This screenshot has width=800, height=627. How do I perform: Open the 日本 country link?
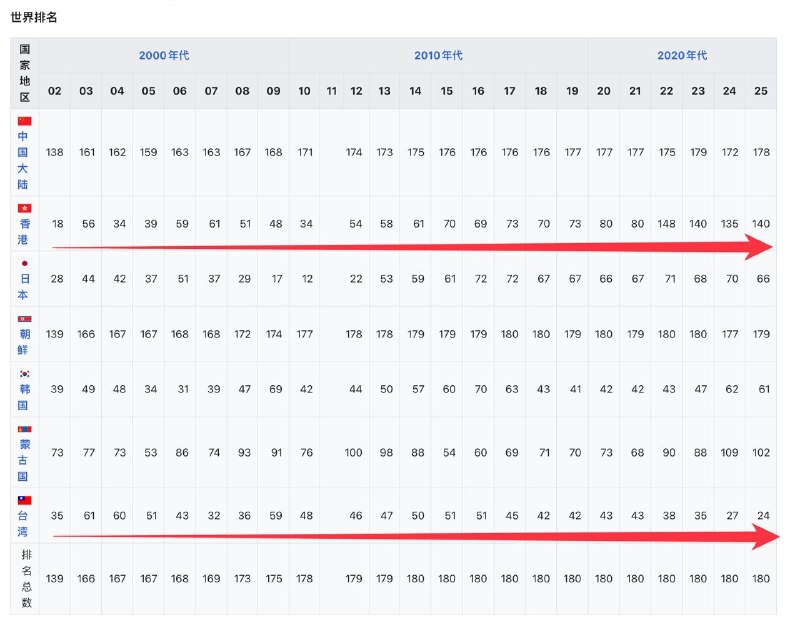point(24,287)
